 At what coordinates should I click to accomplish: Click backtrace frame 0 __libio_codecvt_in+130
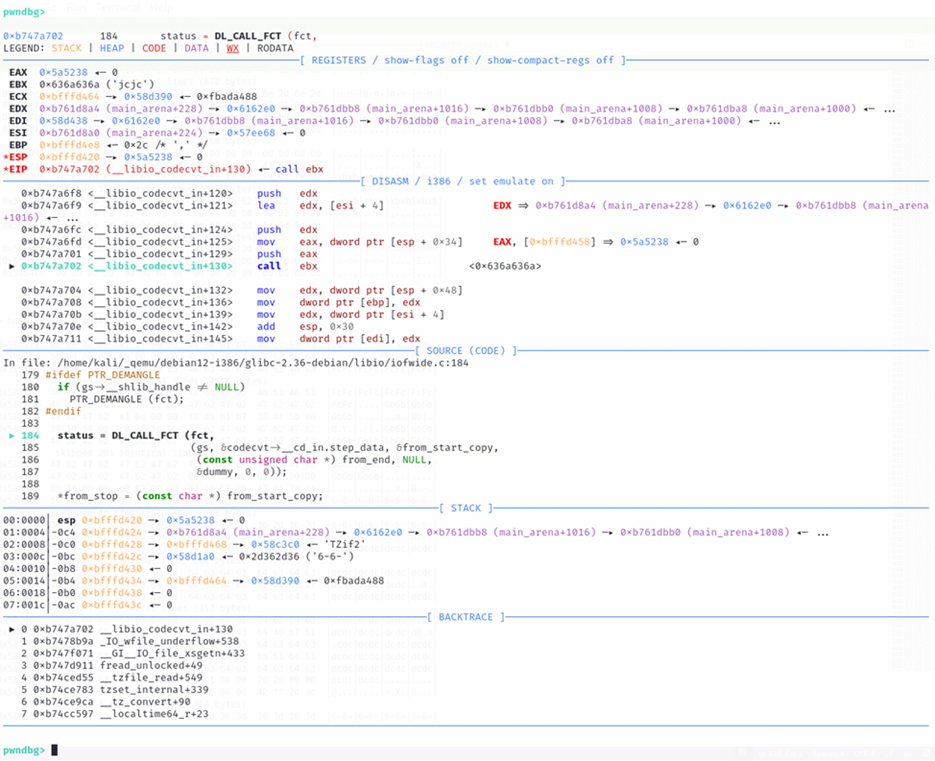tap(120, 629)
